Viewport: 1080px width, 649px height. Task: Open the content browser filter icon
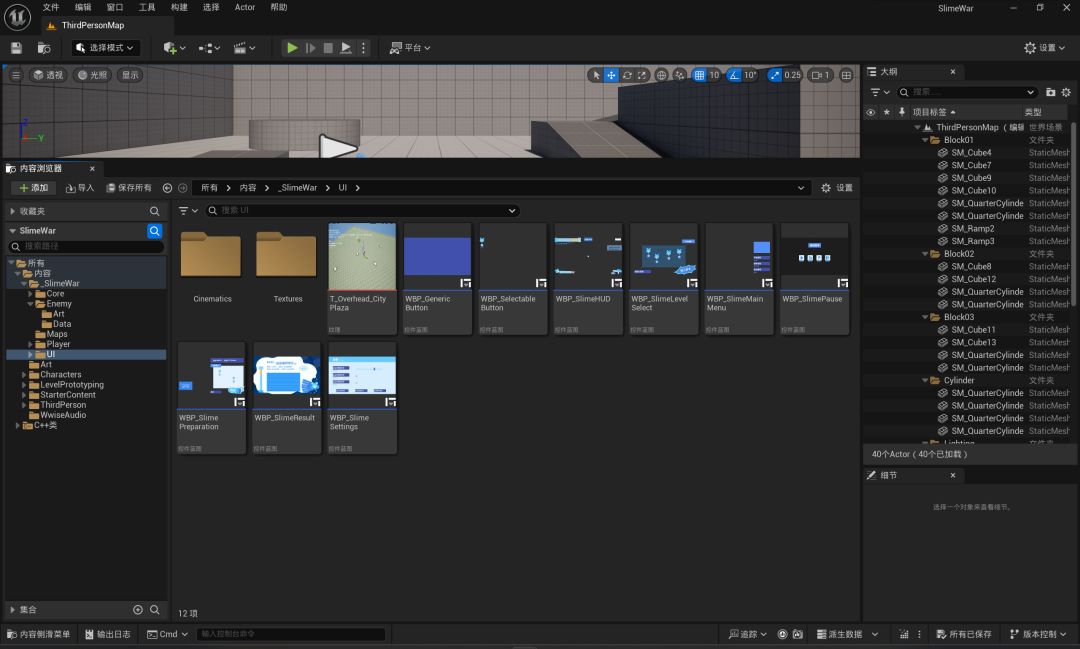187,211
